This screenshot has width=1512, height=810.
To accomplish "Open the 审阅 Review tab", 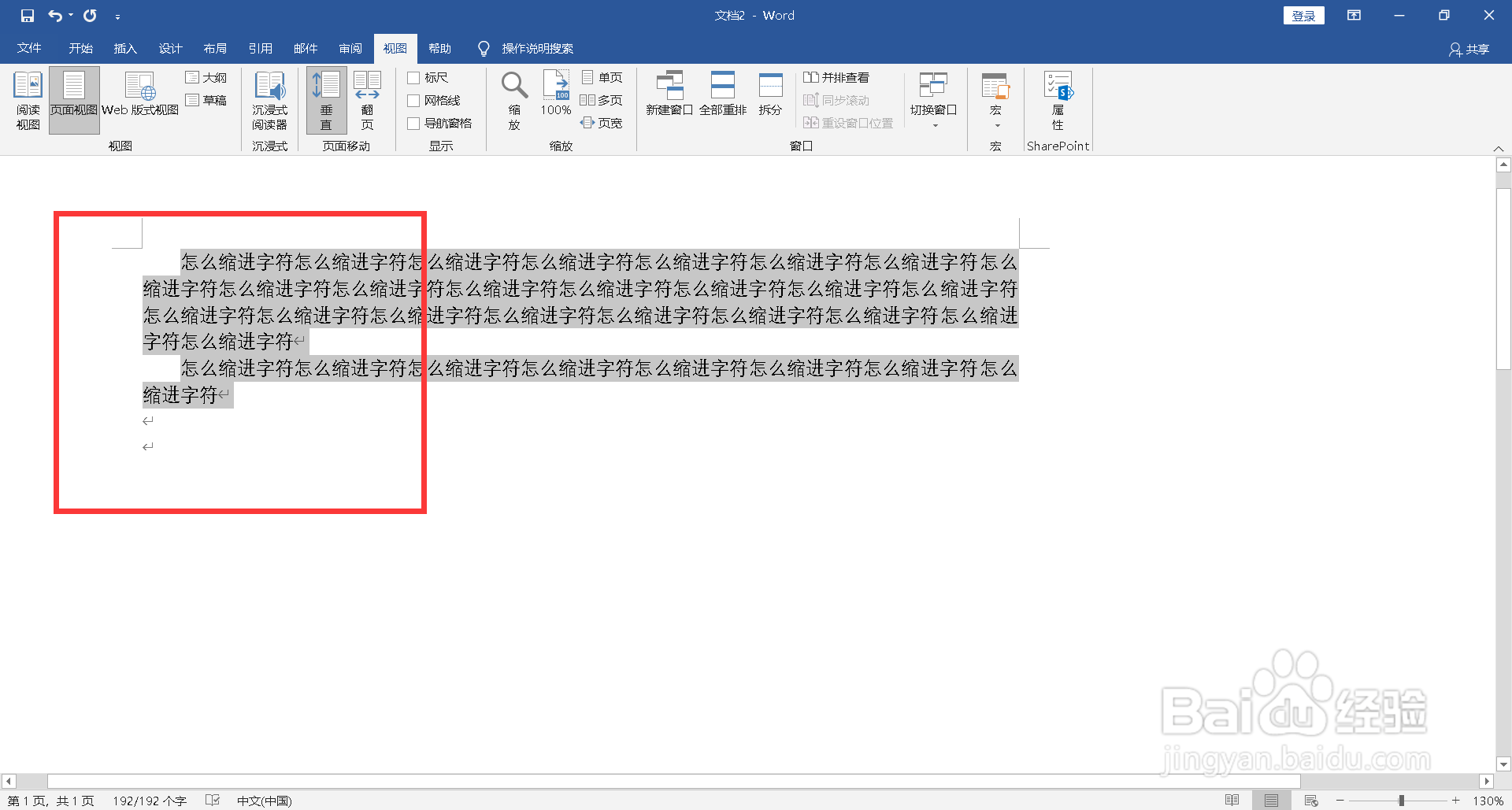I will (x=350, y=49).
